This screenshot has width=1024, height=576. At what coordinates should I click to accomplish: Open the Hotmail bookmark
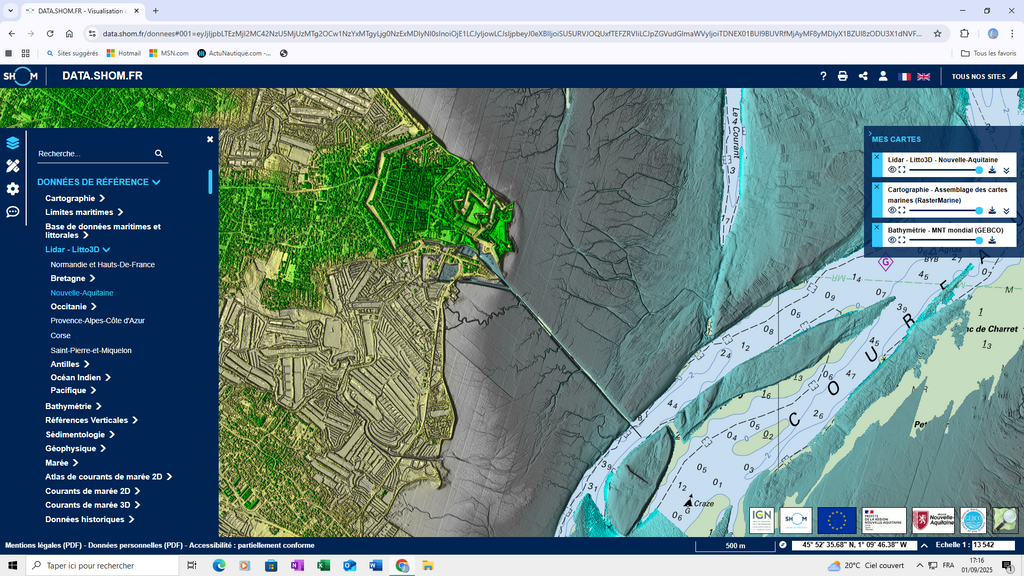[x=124, y=54]
